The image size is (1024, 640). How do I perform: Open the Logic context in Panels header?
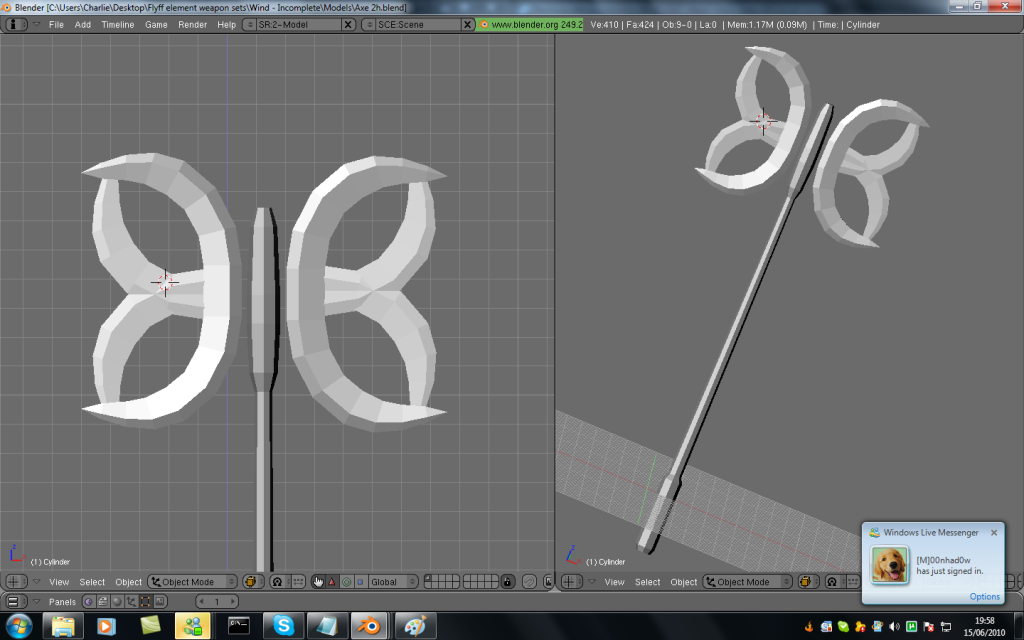pyautogui.click(x=89, y=601)
